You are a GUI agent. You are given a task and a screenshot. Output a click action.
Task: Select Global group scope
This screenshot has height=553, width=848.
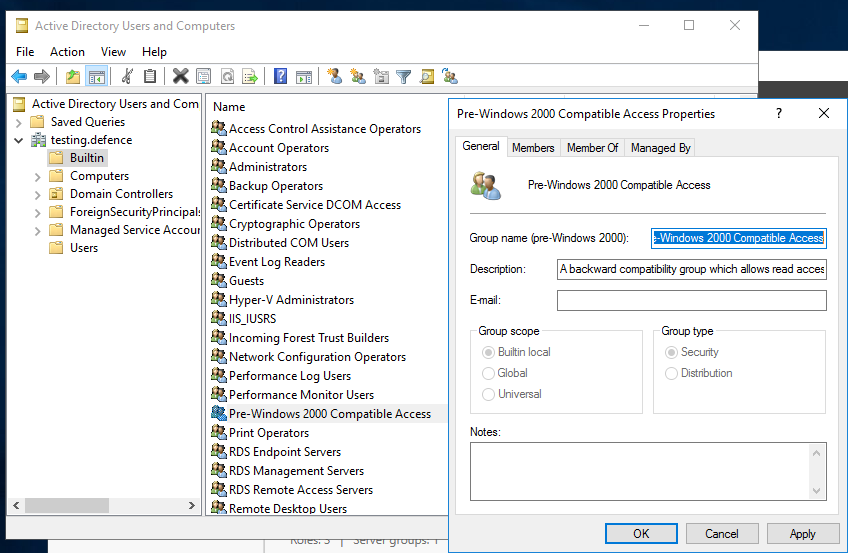click(488, 374)
